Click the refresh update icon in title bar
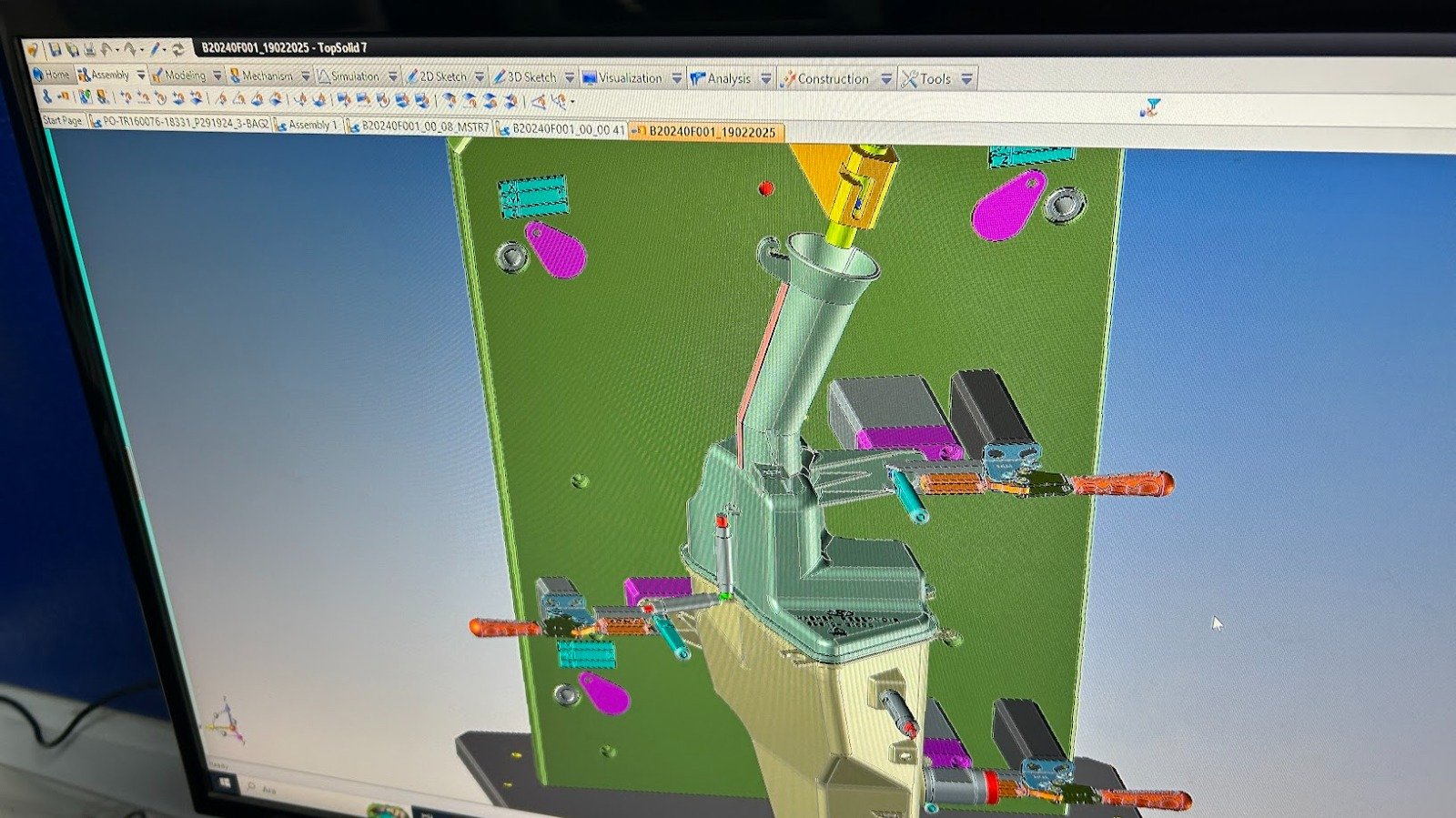 [x=178, y=50]
